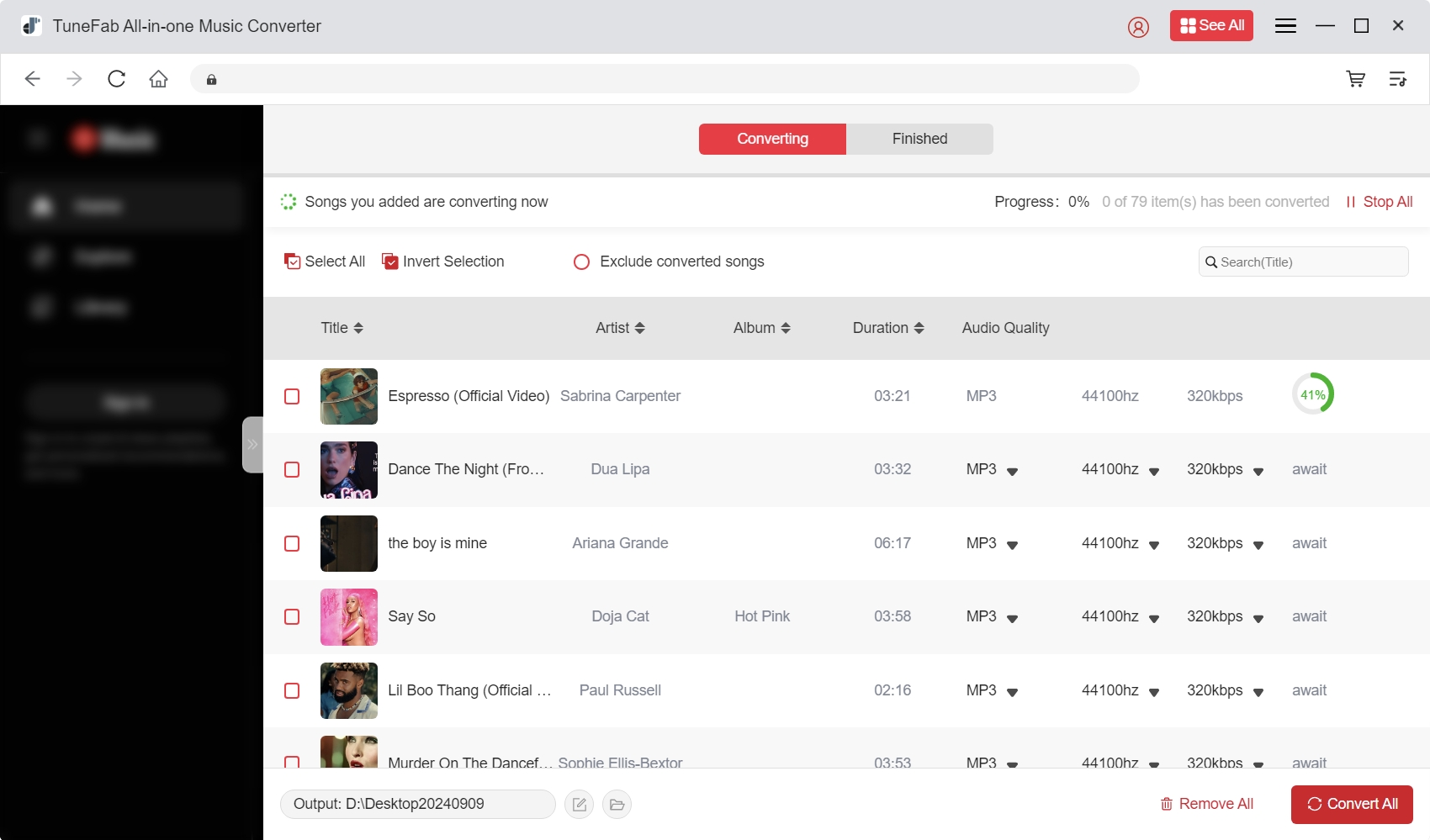Reload the page with refresh icon
The height and width of the screenshot is (840, 1430).
click(x=117, y=79)
